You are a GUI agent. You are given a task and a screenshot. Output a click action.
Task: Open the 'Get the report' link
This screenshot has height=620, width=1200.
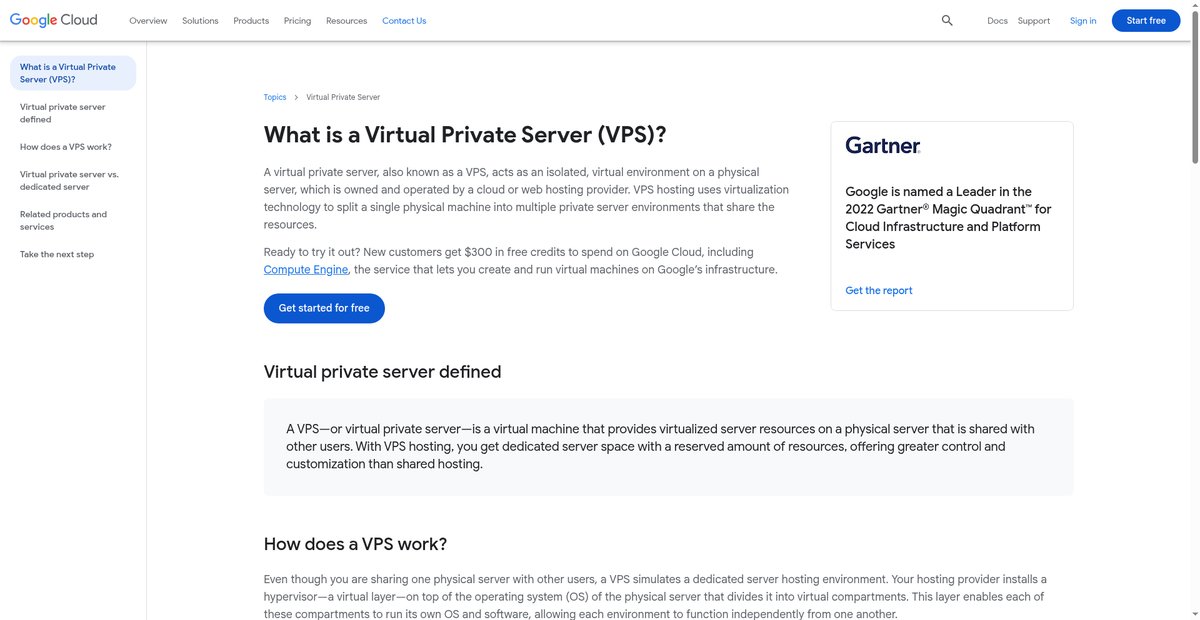(879, 290)
